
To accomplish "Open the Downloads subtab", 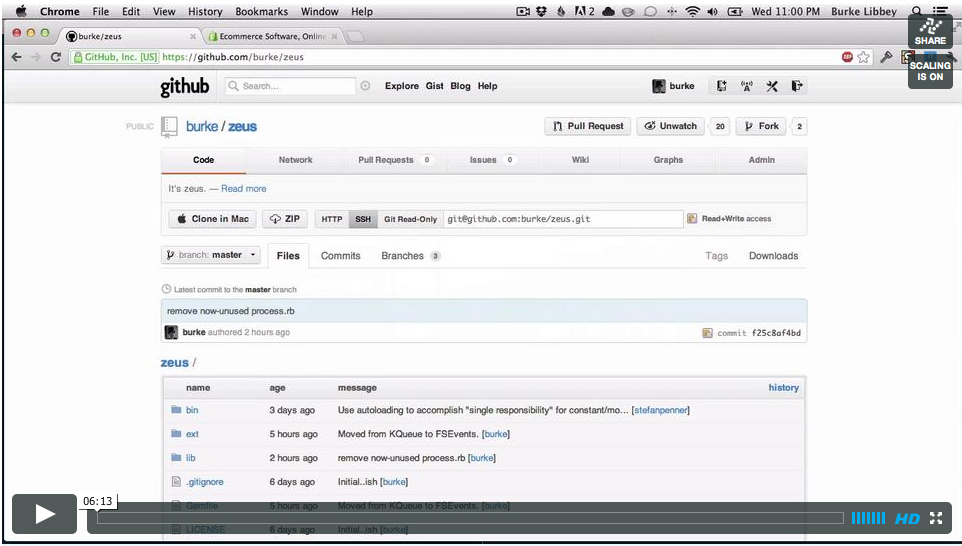I will click(773, 256).
